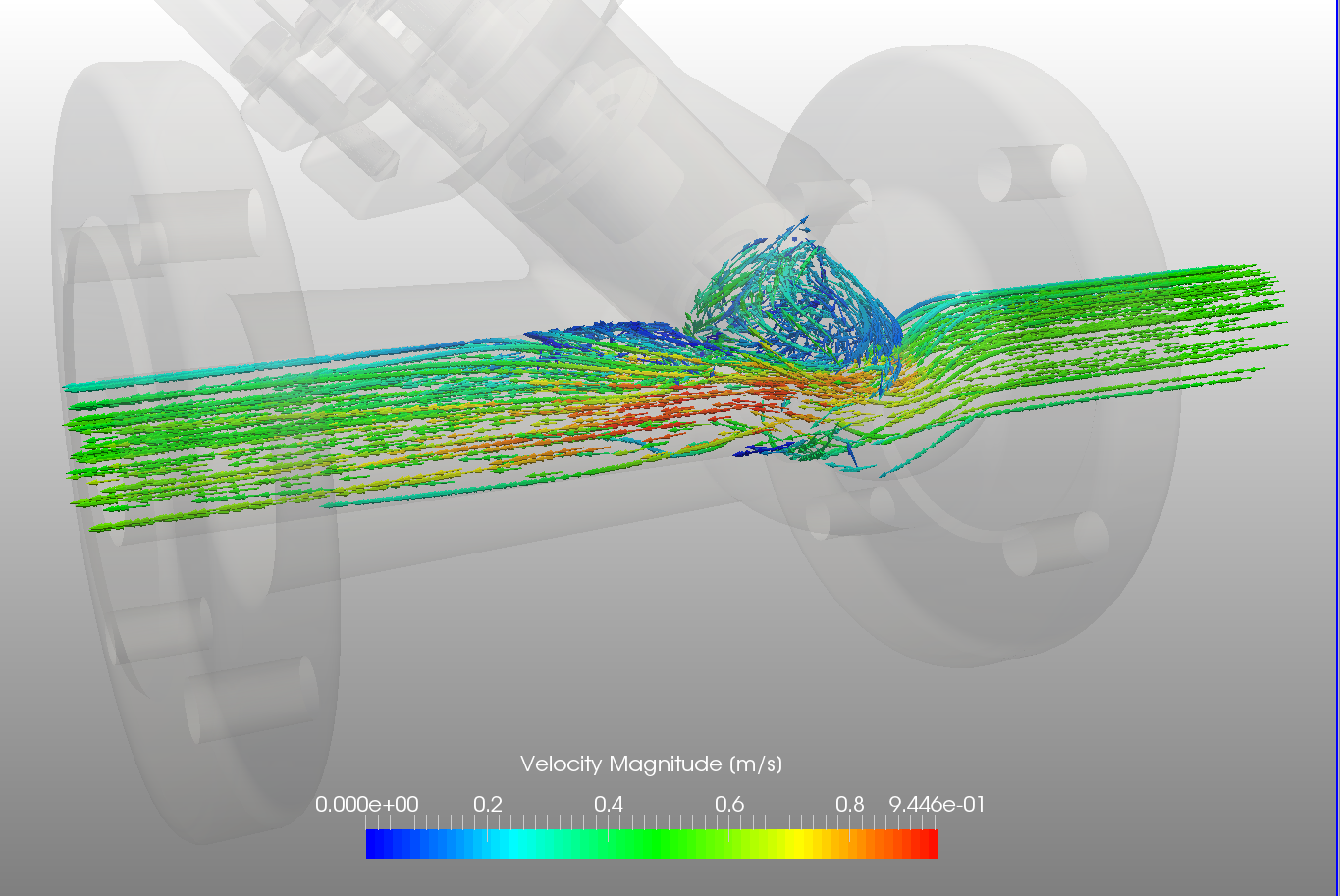Select the "9.446e-01" maximum value label

pyautogui.click(x=937, y=804)
